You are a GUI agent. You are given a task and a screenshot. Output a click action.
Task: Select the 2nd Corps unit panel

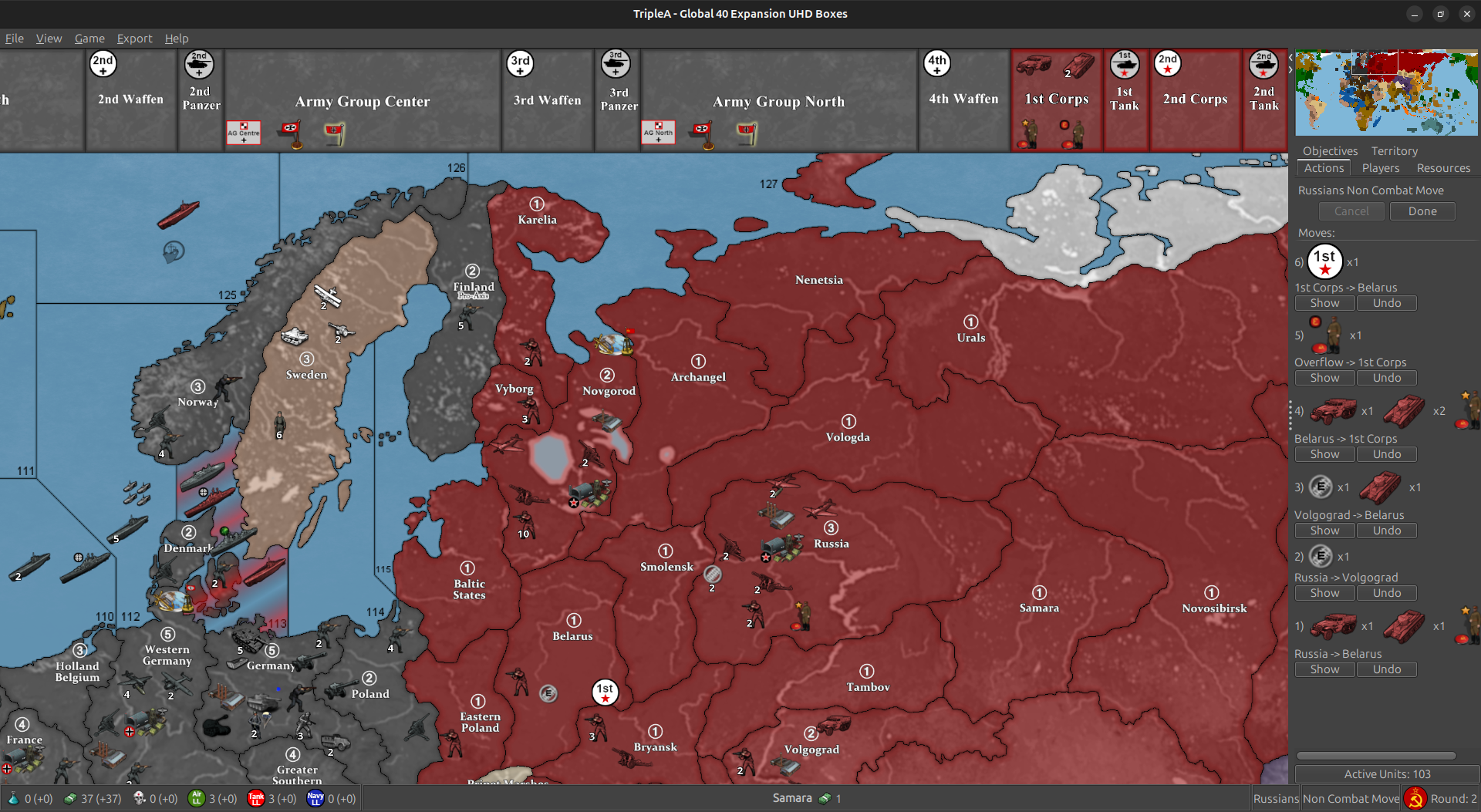tap(1195, 99)
